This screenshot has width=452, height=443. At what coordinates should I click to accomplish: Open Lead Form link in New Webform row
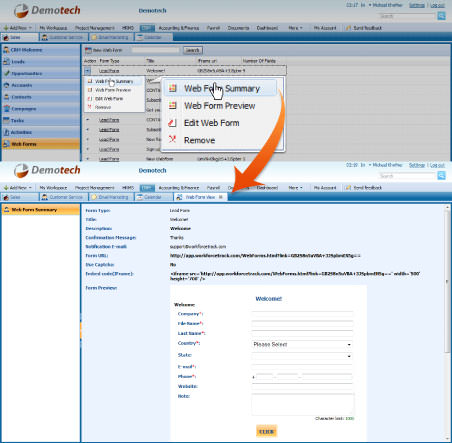109,159
